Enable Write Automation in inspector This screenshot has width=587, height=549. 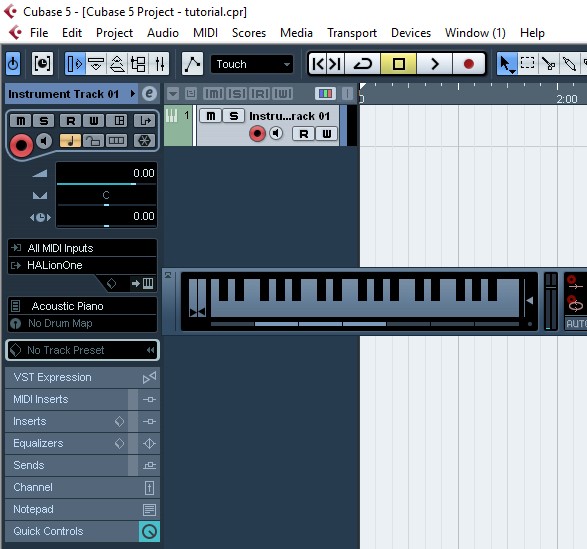94,121
